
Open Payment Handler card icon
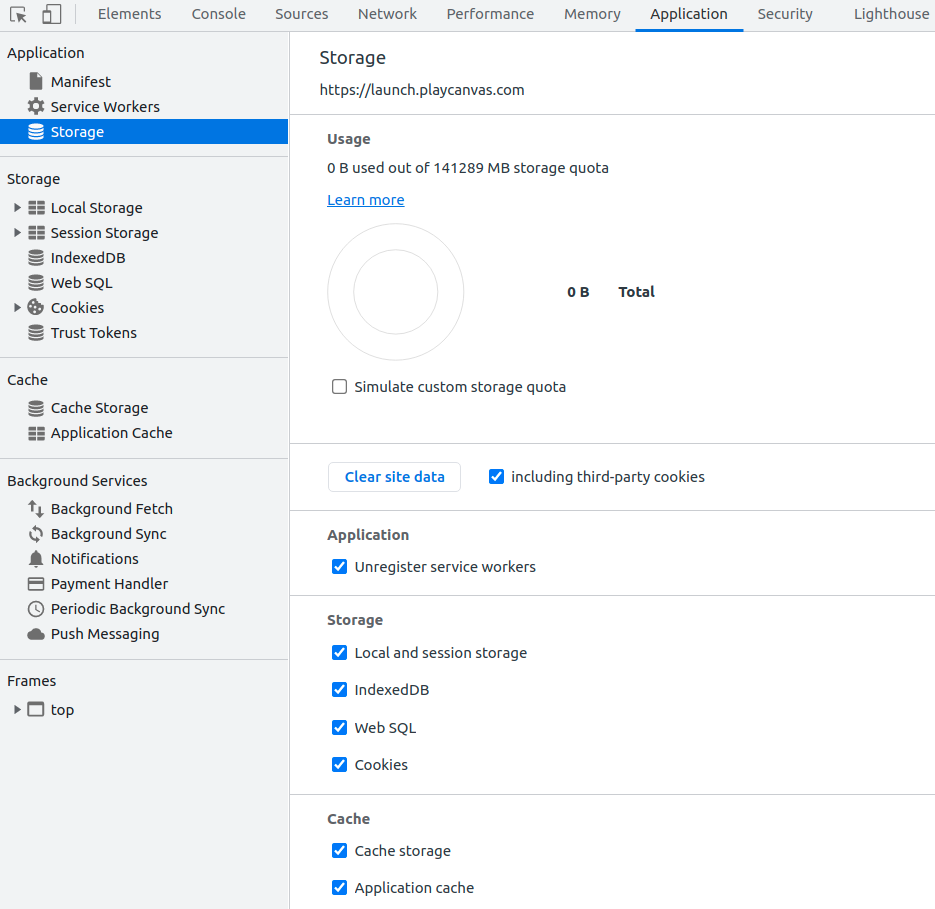[36, 584]
